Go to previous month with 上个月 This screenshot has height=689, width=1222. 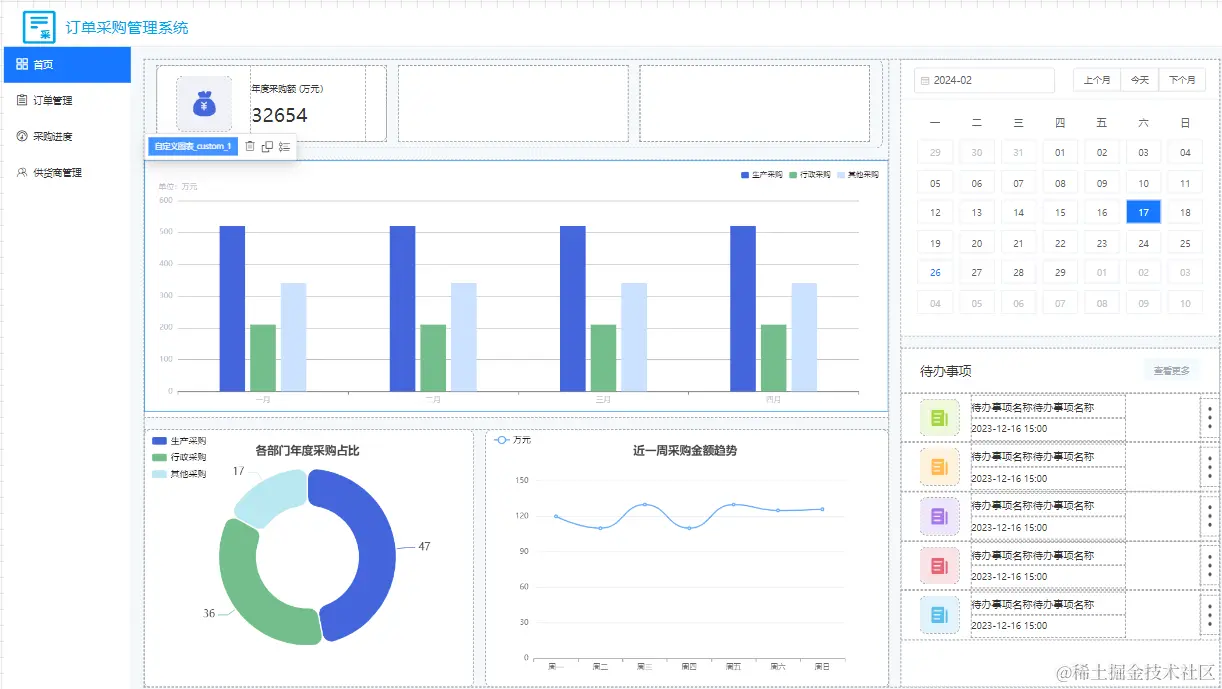point(1097,80)
